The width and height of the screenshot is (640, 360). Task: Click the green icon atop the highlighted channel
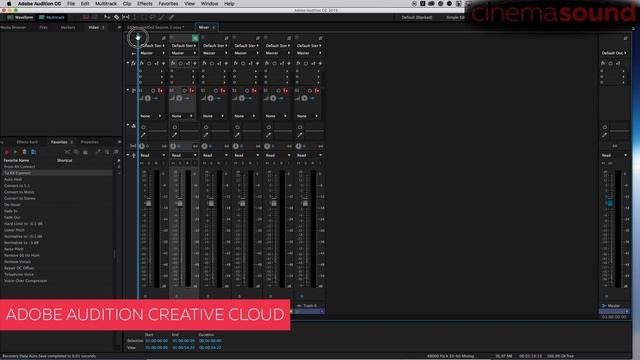click(x=195, y=38)
